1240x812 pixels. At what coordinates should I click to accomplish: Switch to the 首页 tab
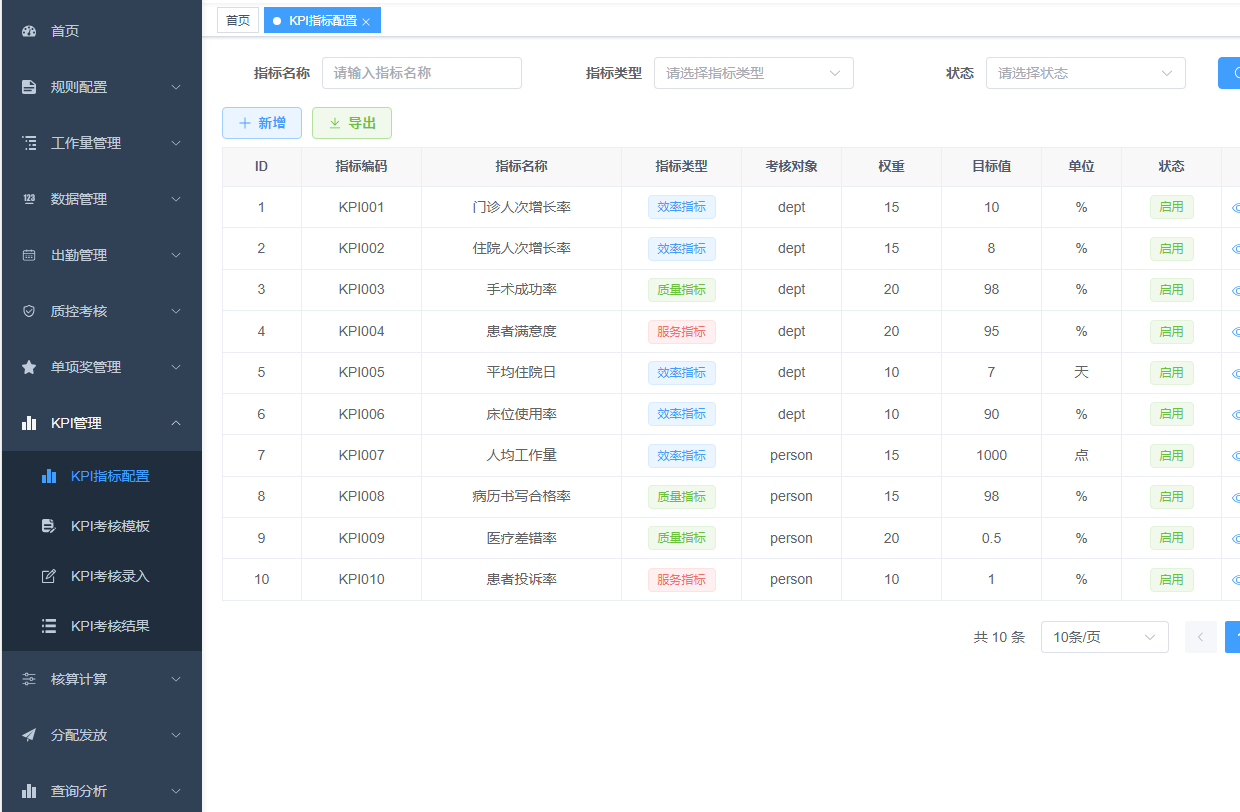coord(238,20)
